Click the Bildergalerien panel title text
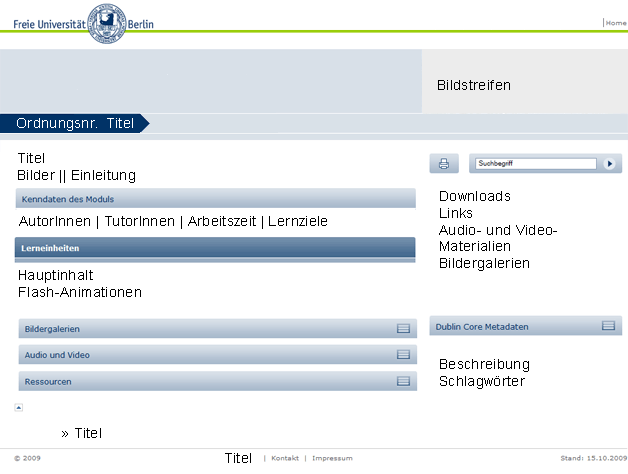 pos(52,329)
